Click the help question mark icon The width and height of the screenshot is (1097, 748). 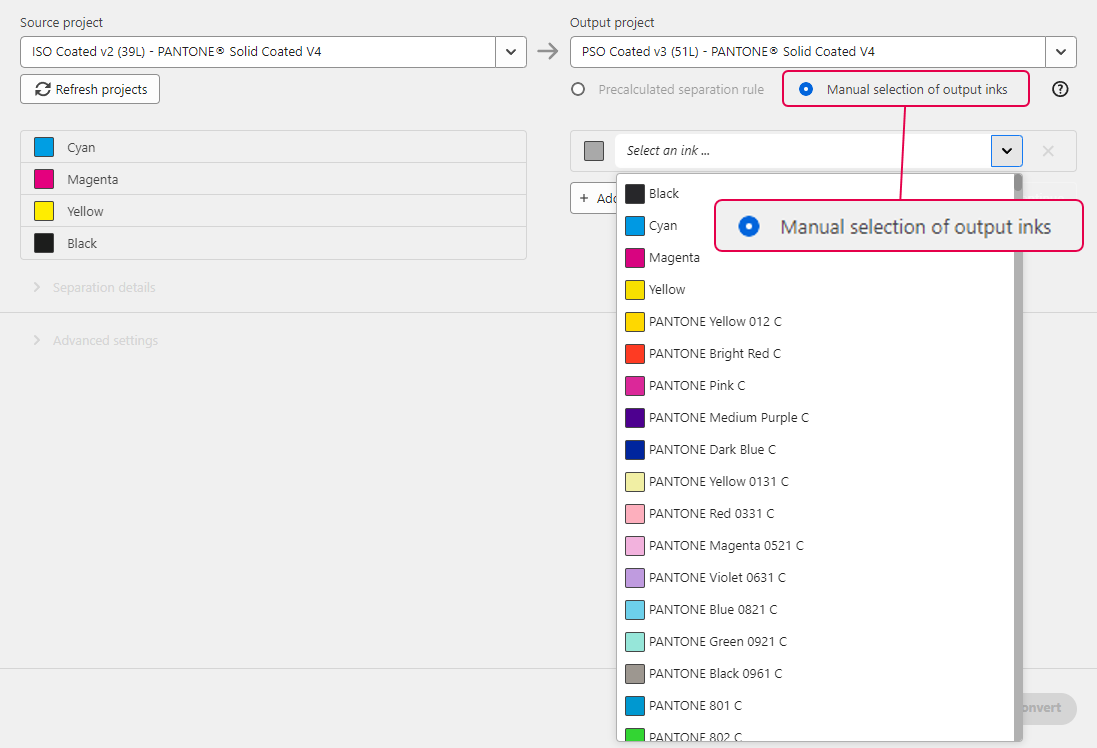(1060, 89)
